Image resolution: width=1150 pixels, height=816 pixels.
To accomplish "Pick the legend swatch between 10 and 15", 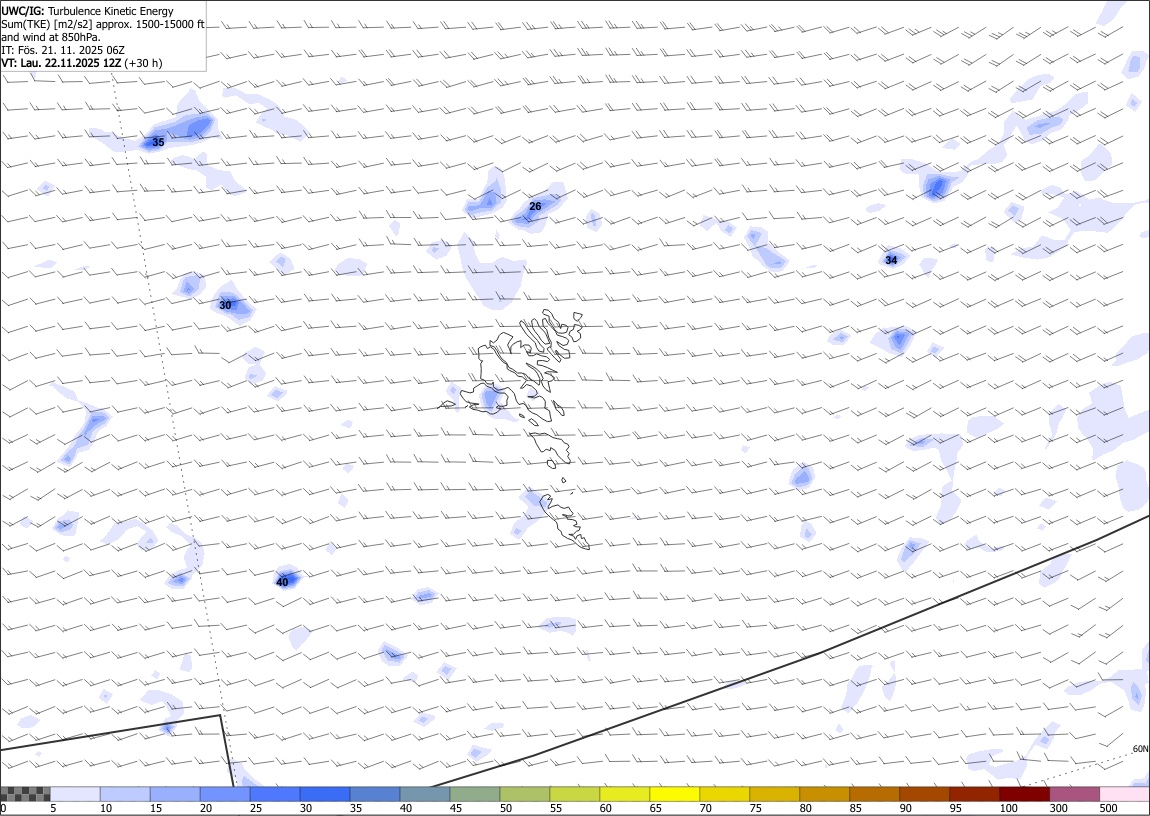I will [125, 794].
